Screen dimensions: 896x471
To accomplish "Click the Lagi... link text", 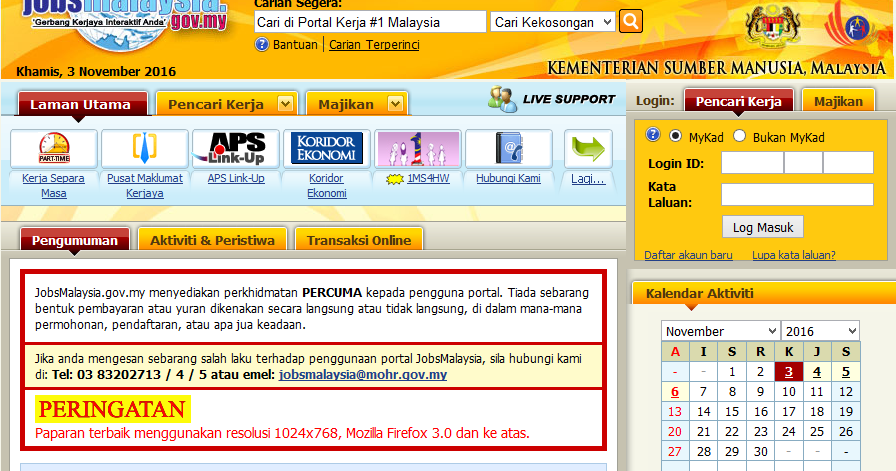I will click(x=588, y=179).
